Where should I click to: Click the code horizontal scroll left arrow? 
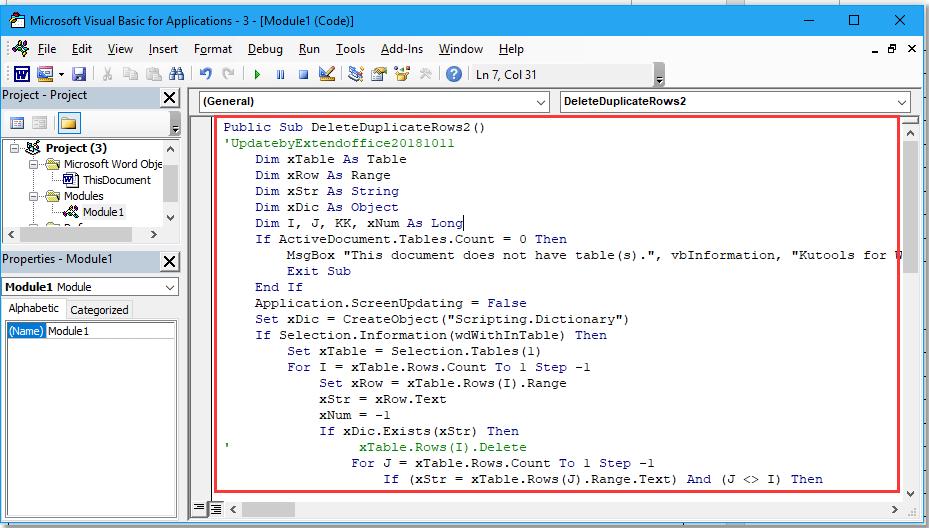coord(233,509)
